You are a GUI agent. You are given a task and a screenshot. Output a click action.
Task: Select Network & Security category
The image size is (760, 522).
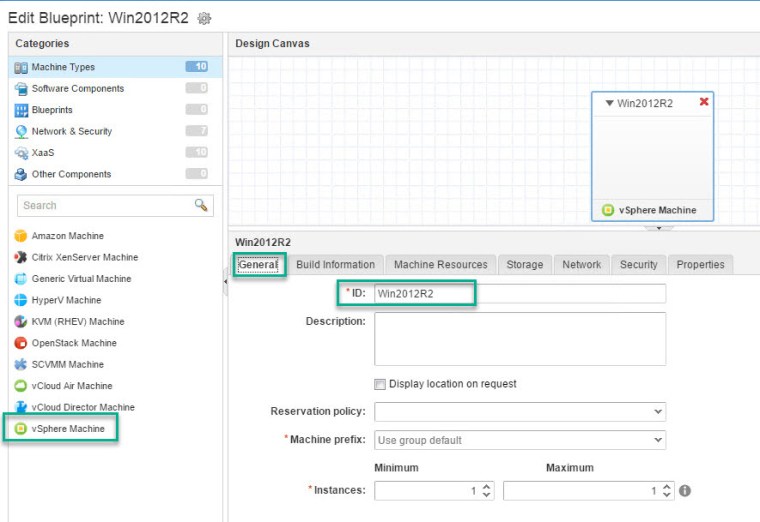[x=72, y=131]
